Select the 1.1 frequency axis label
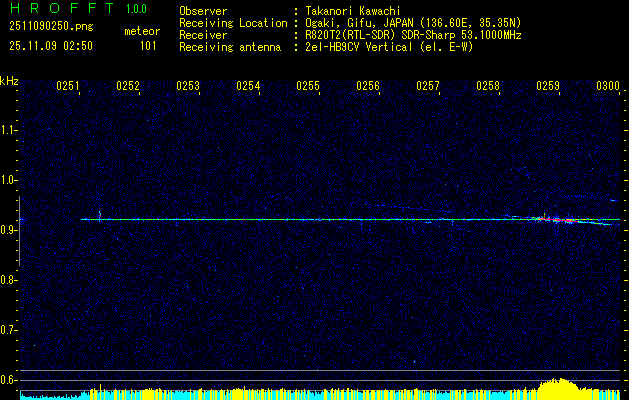 point(9,129)
